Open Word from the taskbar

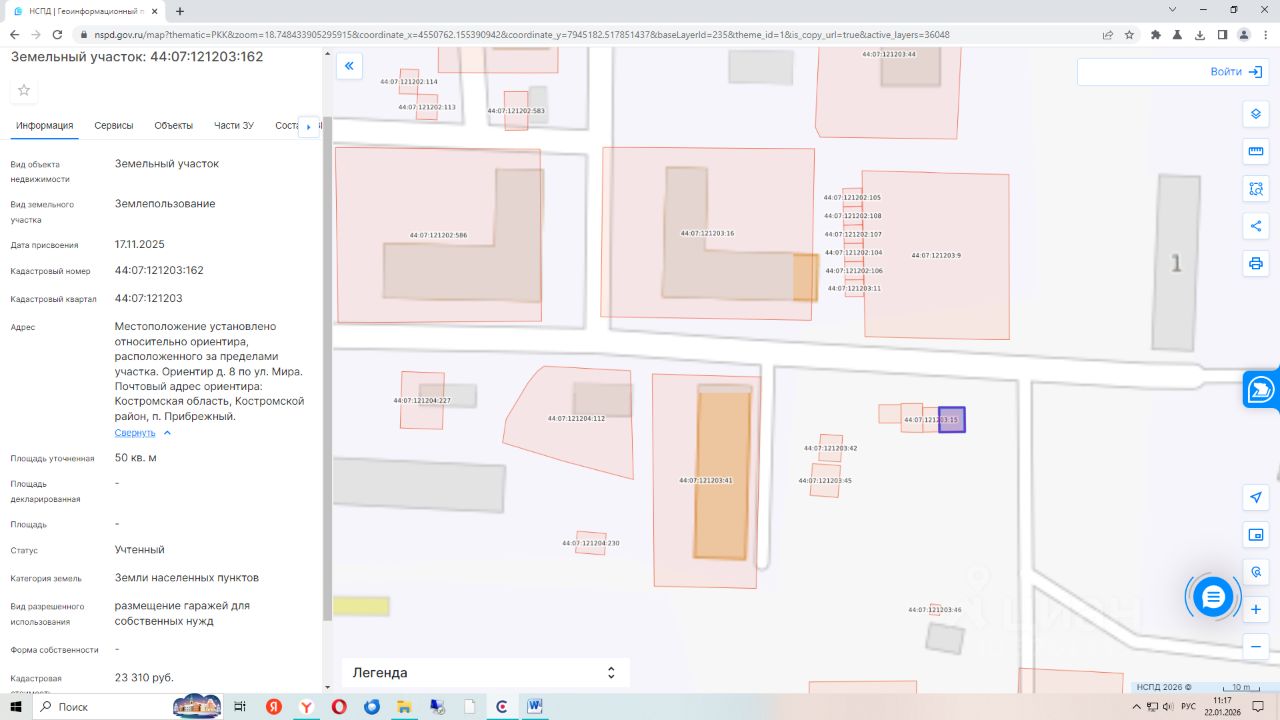535,706
